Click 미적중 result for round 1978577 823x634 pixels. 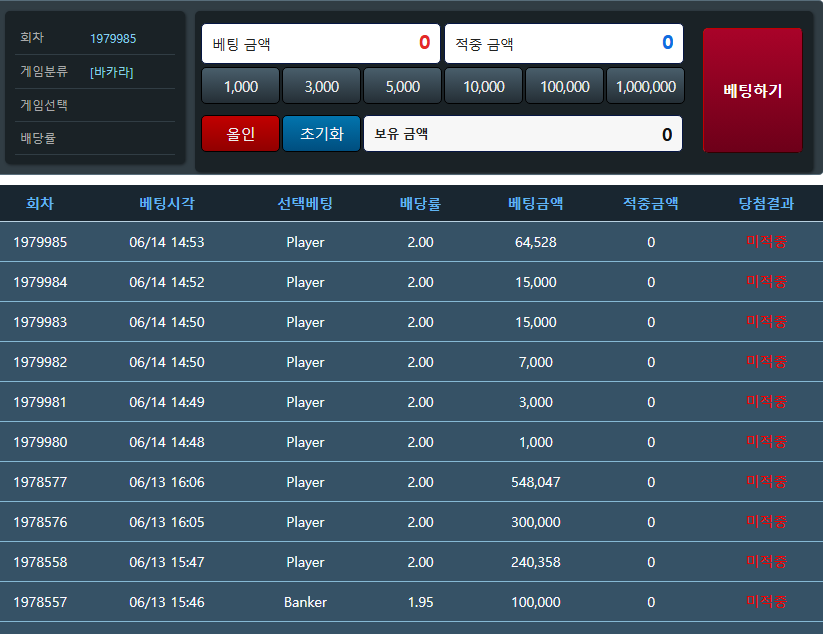coord(766,481)
